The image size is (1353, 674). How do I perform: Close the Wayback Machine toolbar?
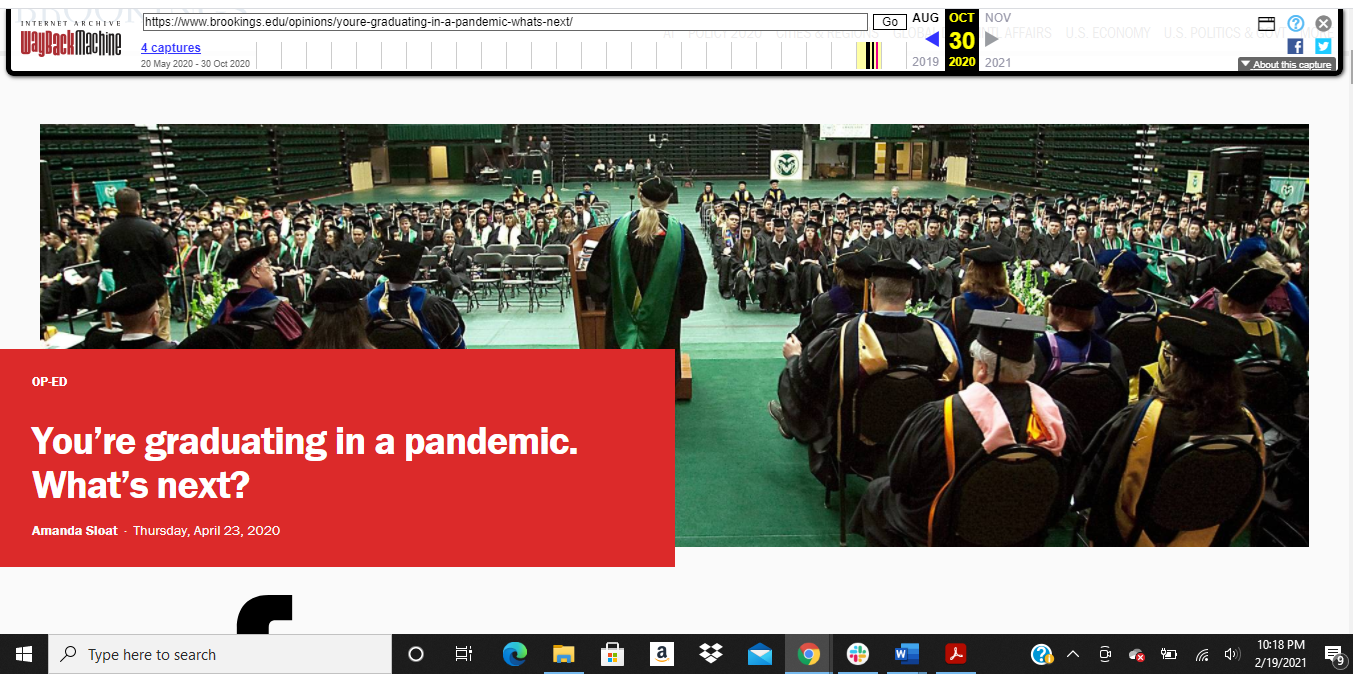pyautogui.click(x=1323, y=23)
